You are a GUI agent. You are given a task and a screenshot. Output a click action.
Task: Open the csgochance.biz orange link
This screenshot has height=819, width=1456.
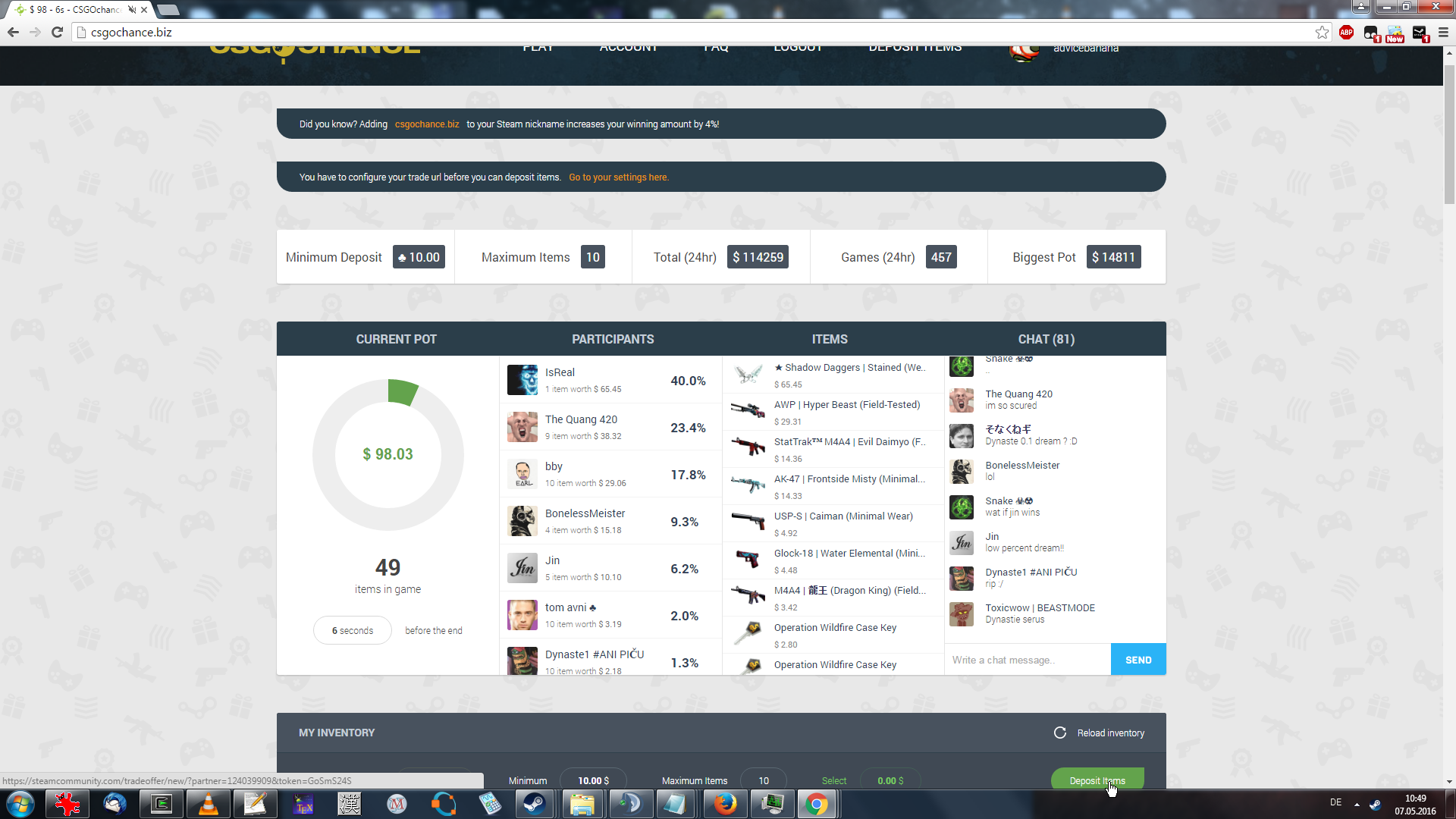click(426, 124)
